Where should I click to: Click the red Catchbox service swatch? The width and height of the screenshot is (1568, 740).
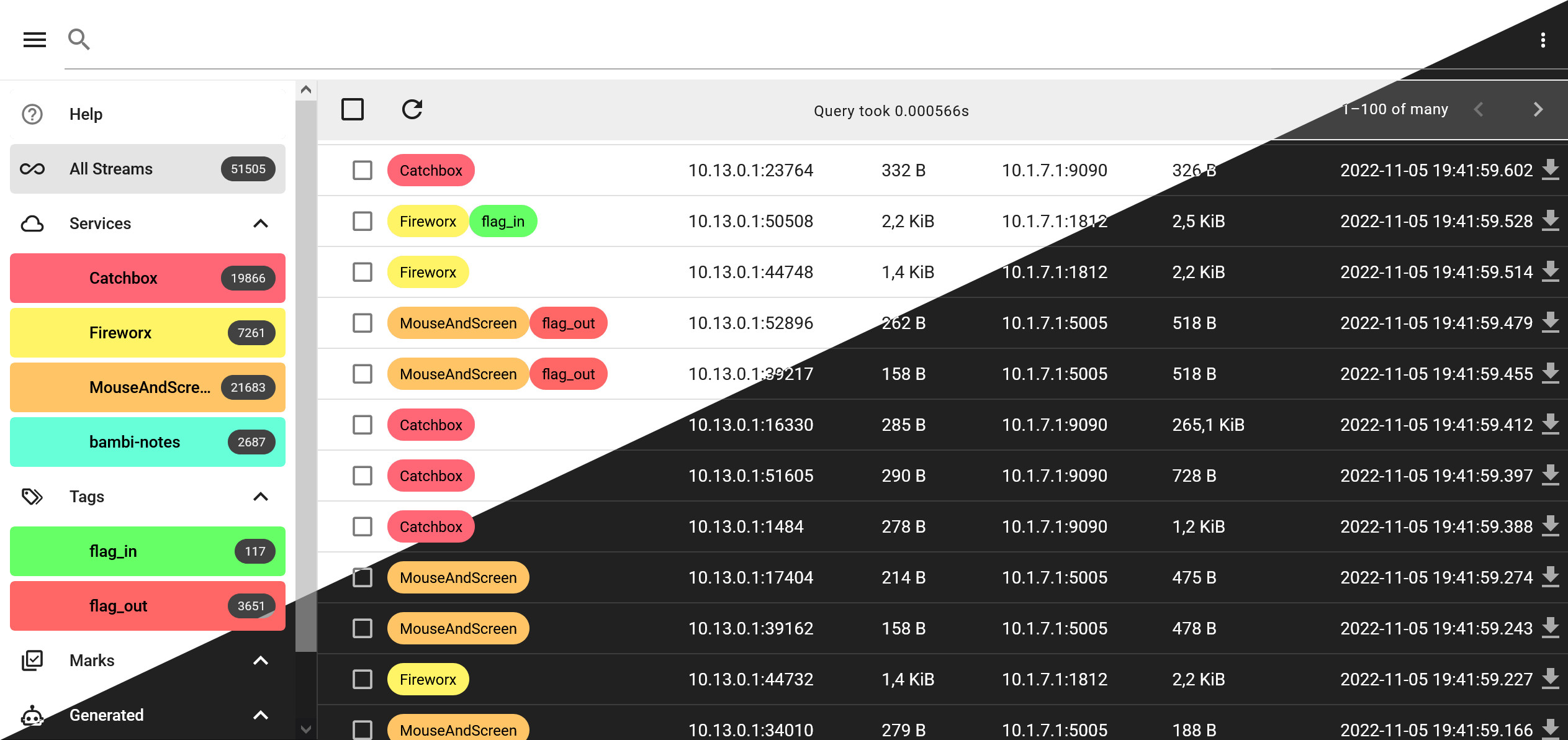click(x=147, y=278)
